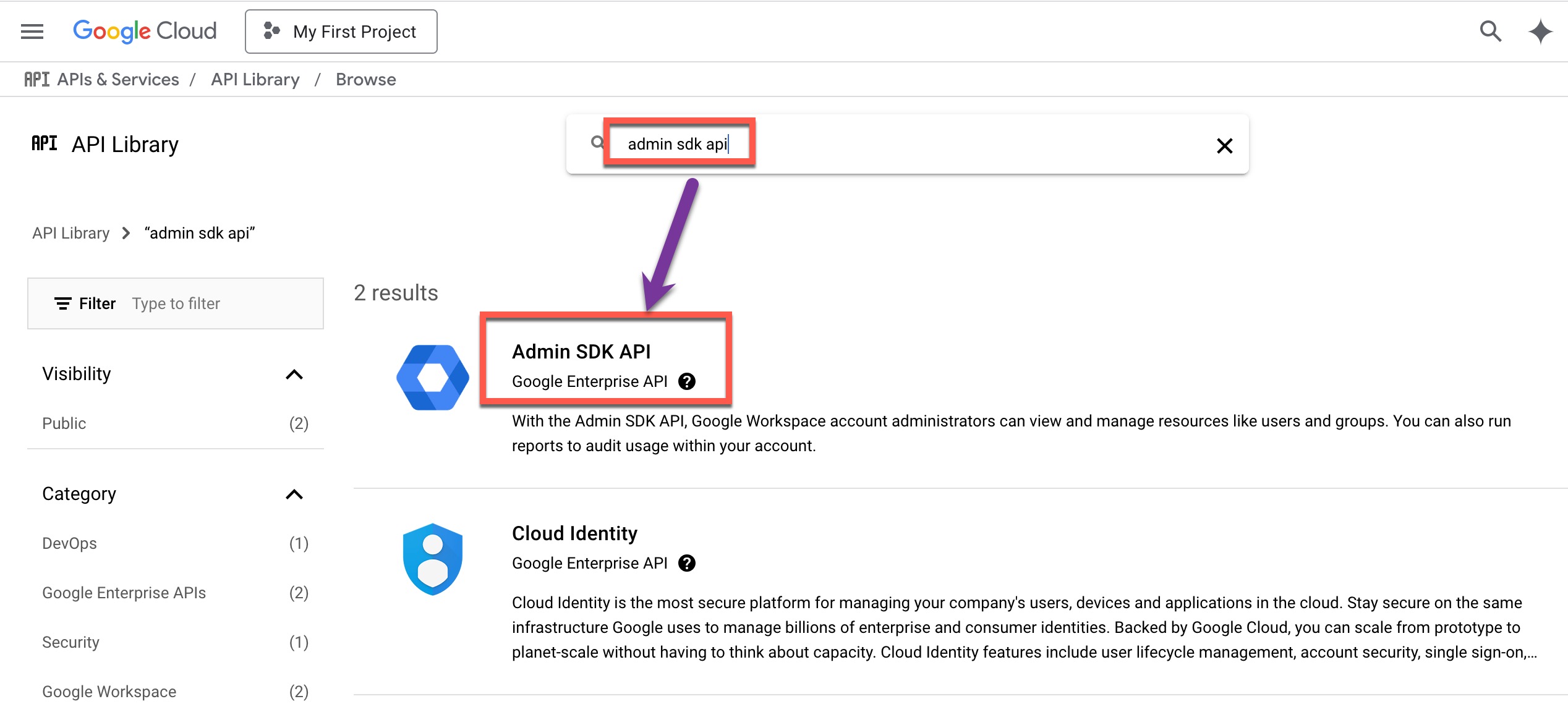The width and height of the screenshot is (1568, 712).
Task: Open the hamburger navigation menu
Action: pos(32,32)
